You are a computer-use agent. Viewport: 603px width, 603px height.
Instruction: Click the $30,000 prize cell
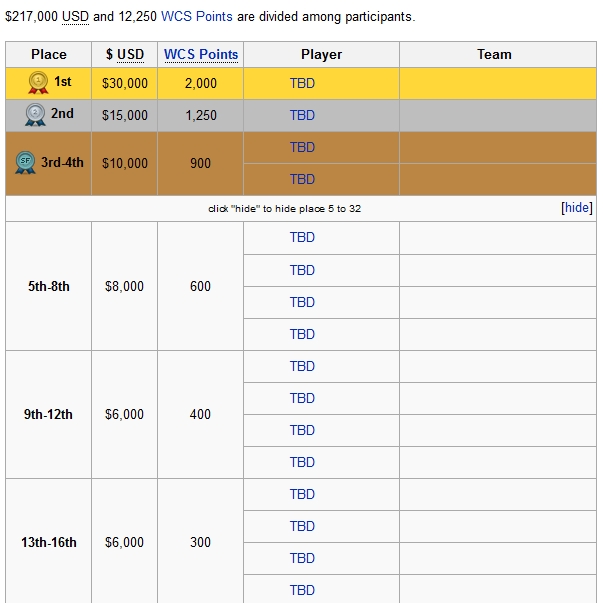tap(125, 83)
